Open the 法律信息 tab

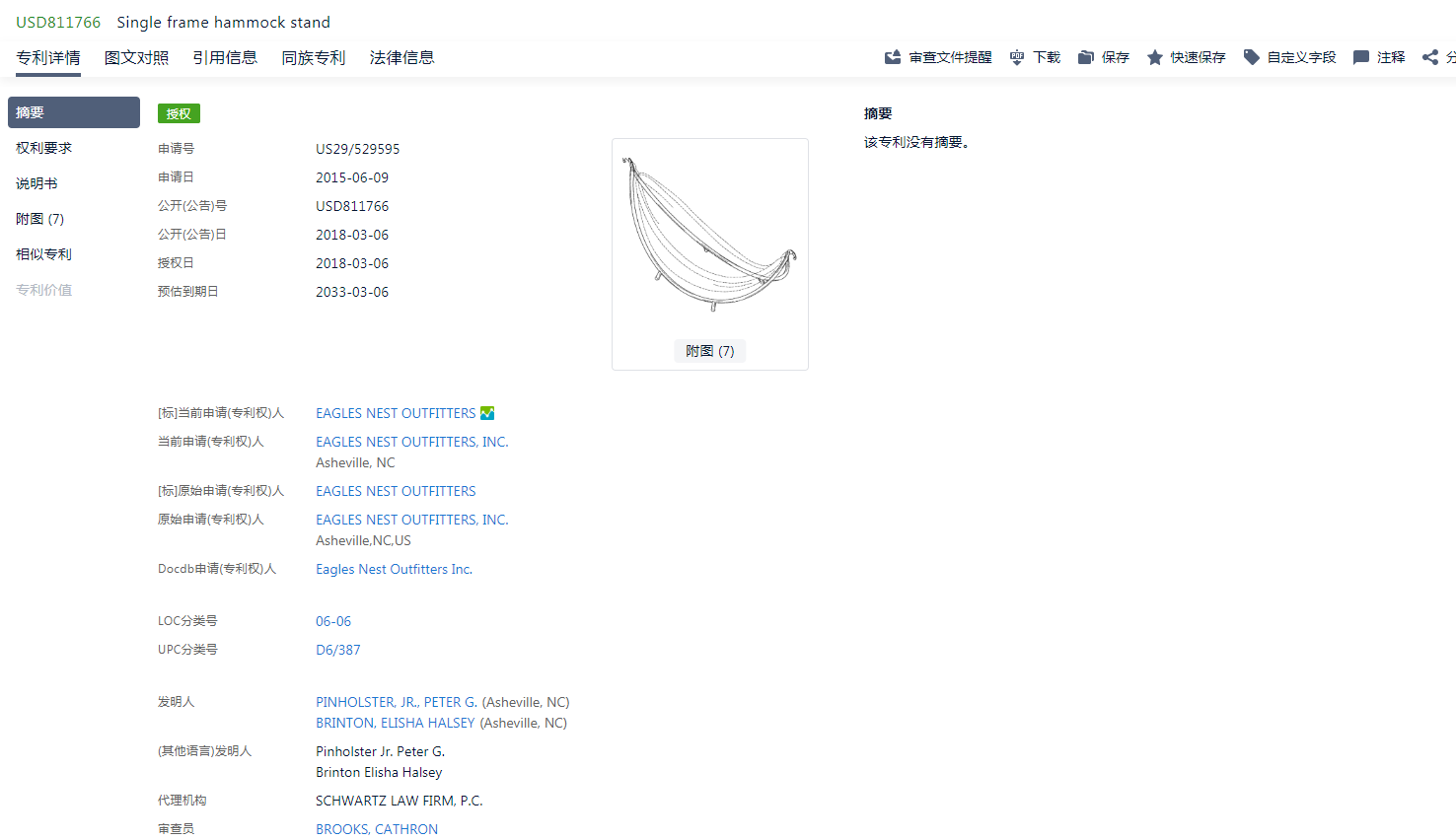[x=402, y=58]
